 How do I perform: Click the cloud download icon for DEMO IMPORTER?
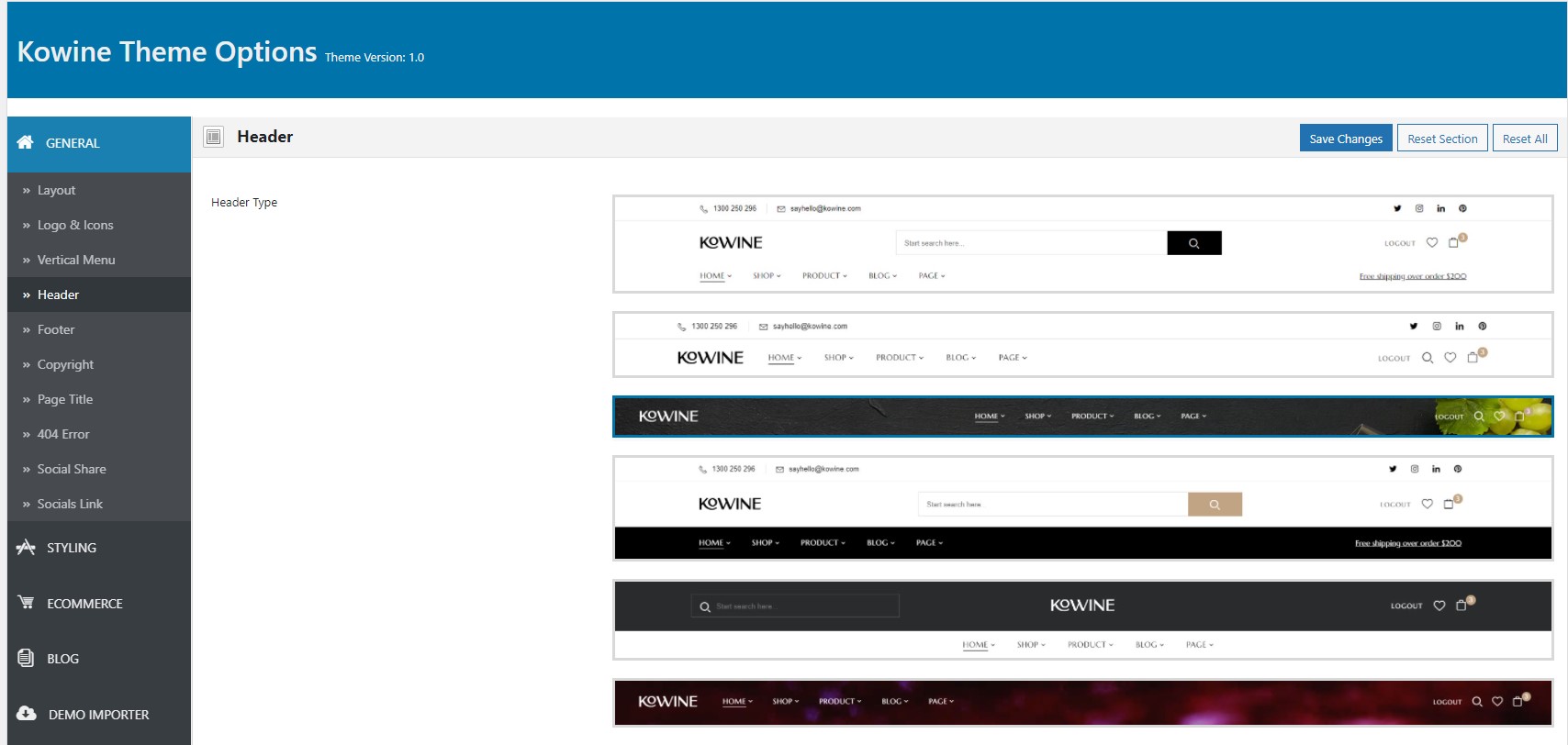pyautogui.click(x=27, y=714)
